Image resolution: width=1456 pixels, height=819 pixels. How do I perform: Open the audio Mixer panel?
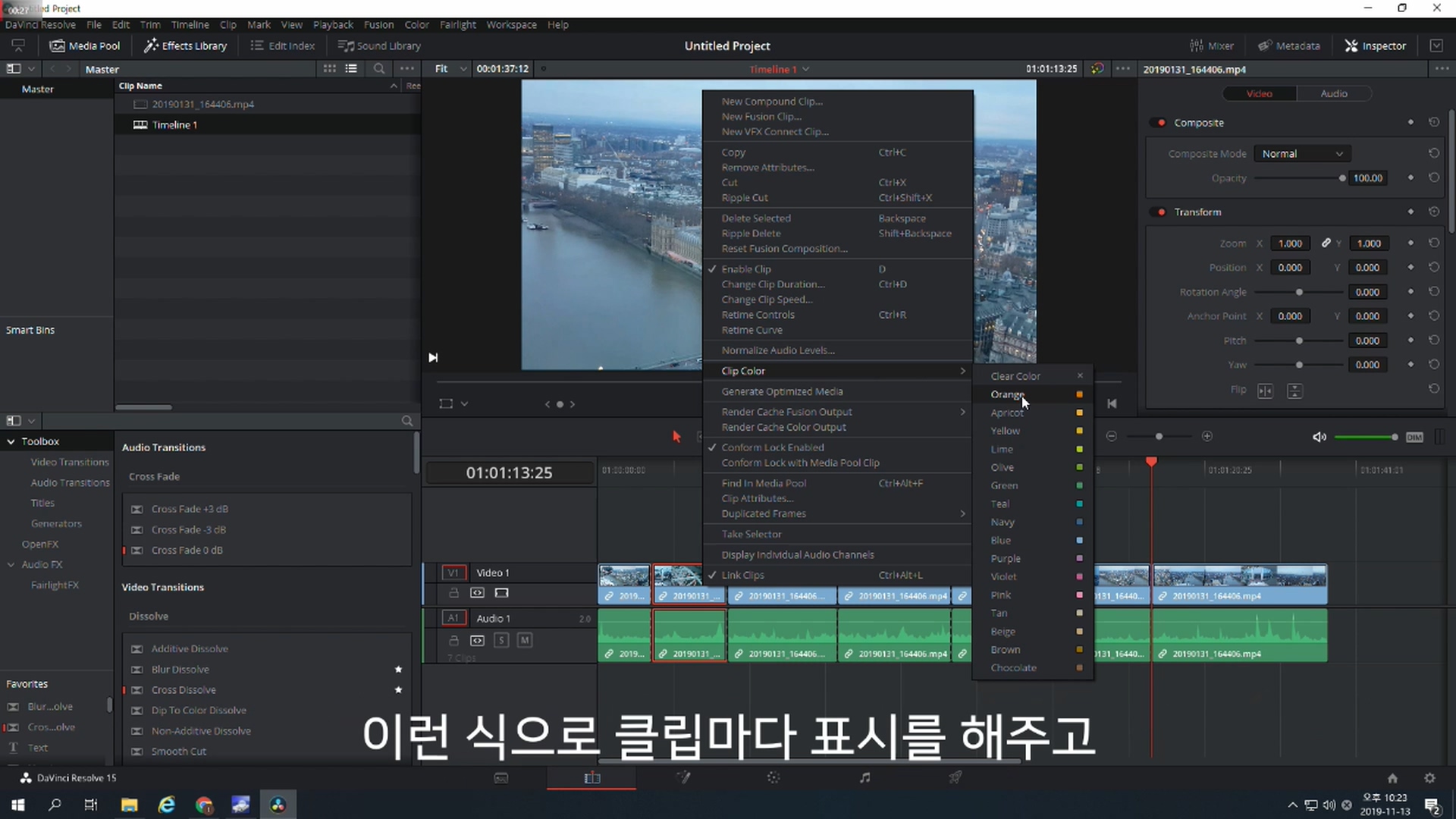pos(1212,45)
